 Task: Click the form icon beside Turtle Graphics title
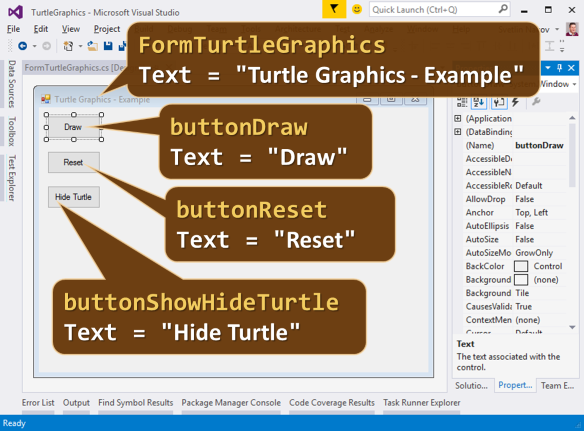pos(46,99)
